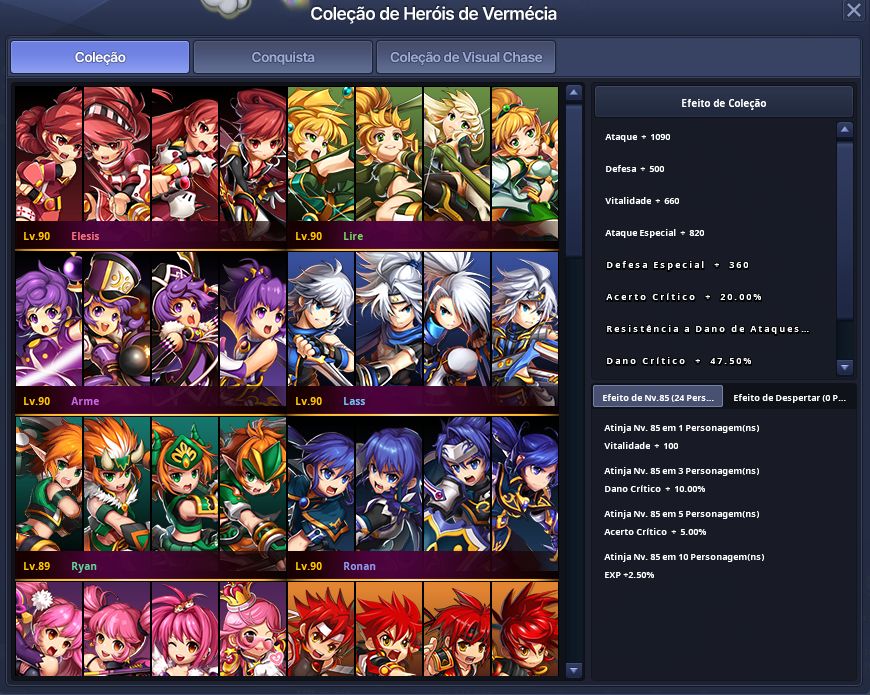Select Lire fourth job portrait

tap(524, 154)
